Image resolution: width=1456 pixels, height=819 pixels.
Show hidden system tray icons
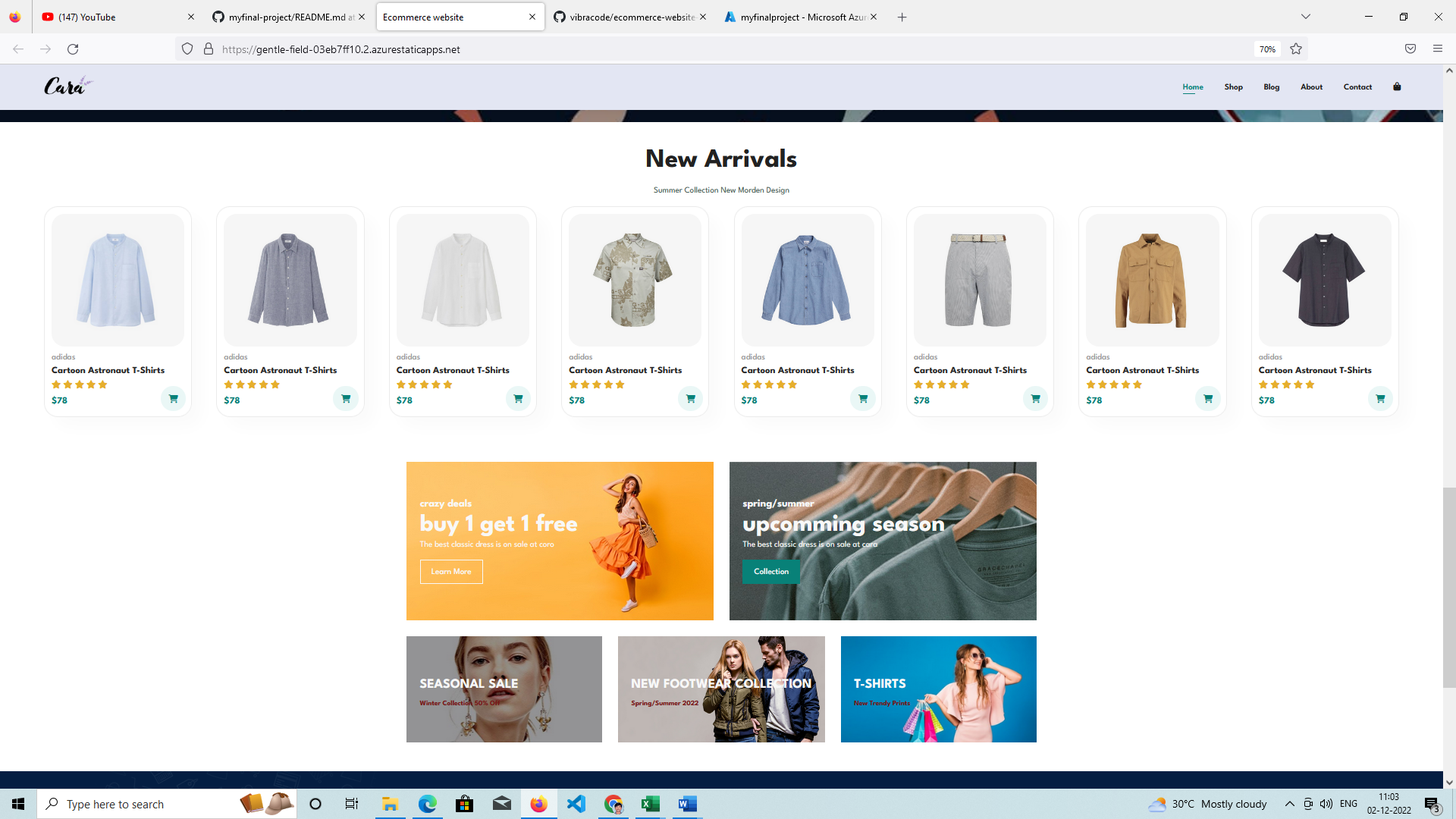click(x=1289, y=804)
